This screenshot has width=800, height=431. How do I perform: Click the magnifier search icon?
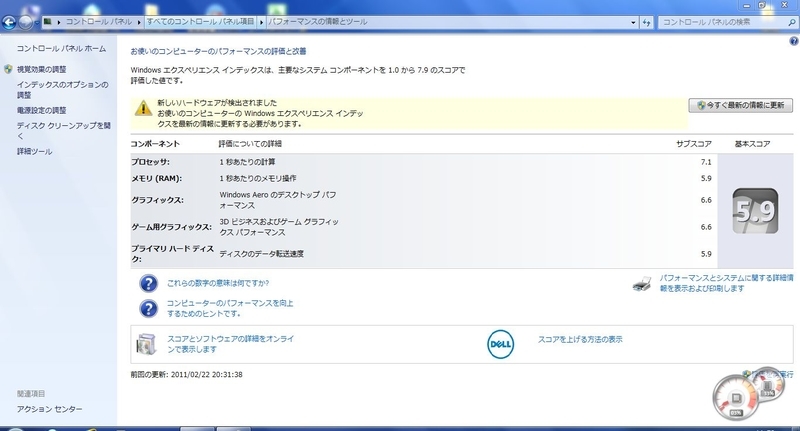click(x=792, y=22)
